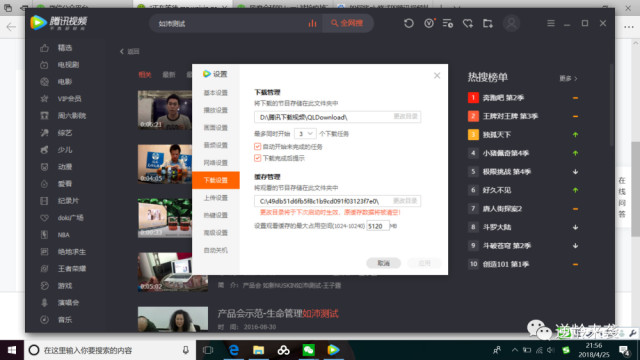Select the 最新 results tab
This screenshot has height=360, width=640.
click(x=169, y=75)
